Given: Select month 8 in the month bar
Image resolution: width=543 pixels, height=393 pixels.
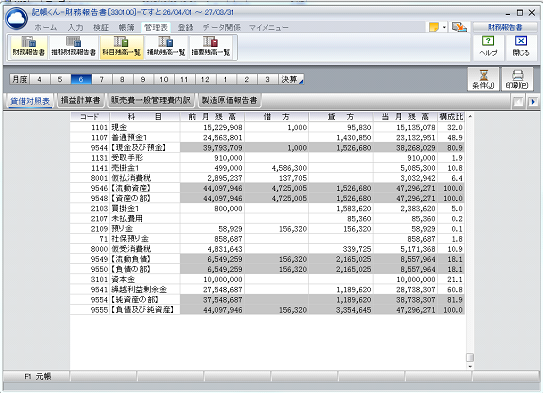Looking at the screenshot, I should pyautogui.click(x=123, y=79).
